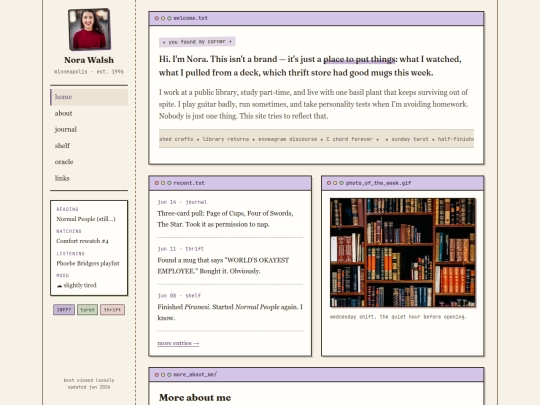The image size is (540, 405).
Task: Click the red dot in recent.txt title bar
Action: coord(157,183)
